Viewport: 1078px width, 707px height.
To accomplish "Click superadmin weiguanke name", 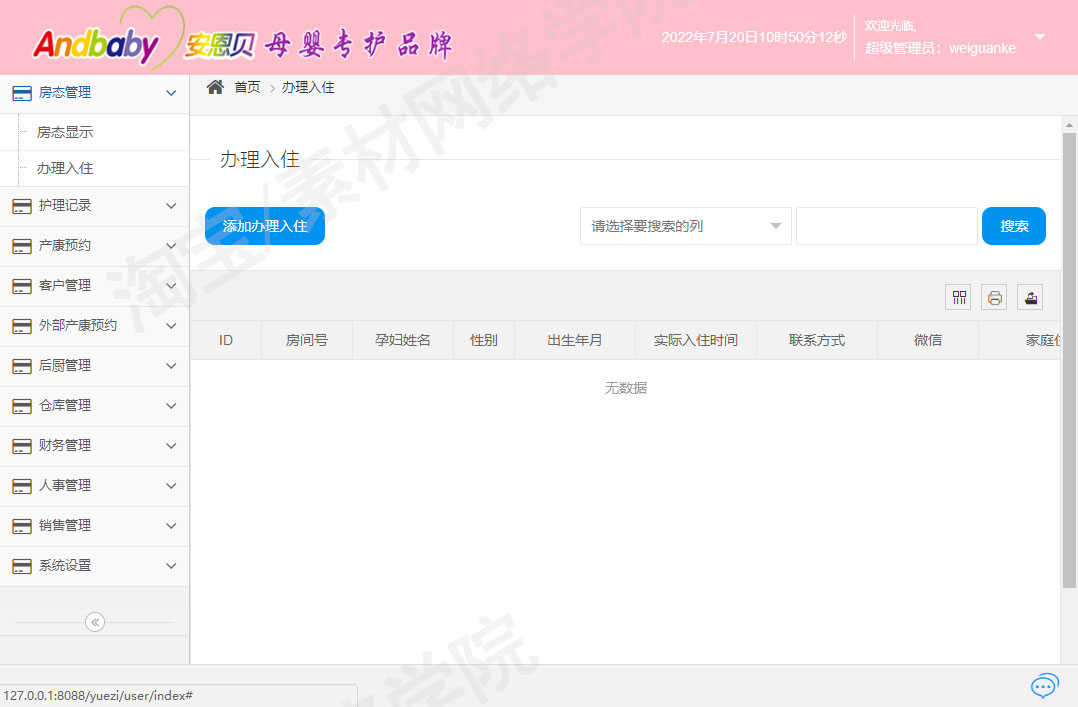I will (940, 48).
